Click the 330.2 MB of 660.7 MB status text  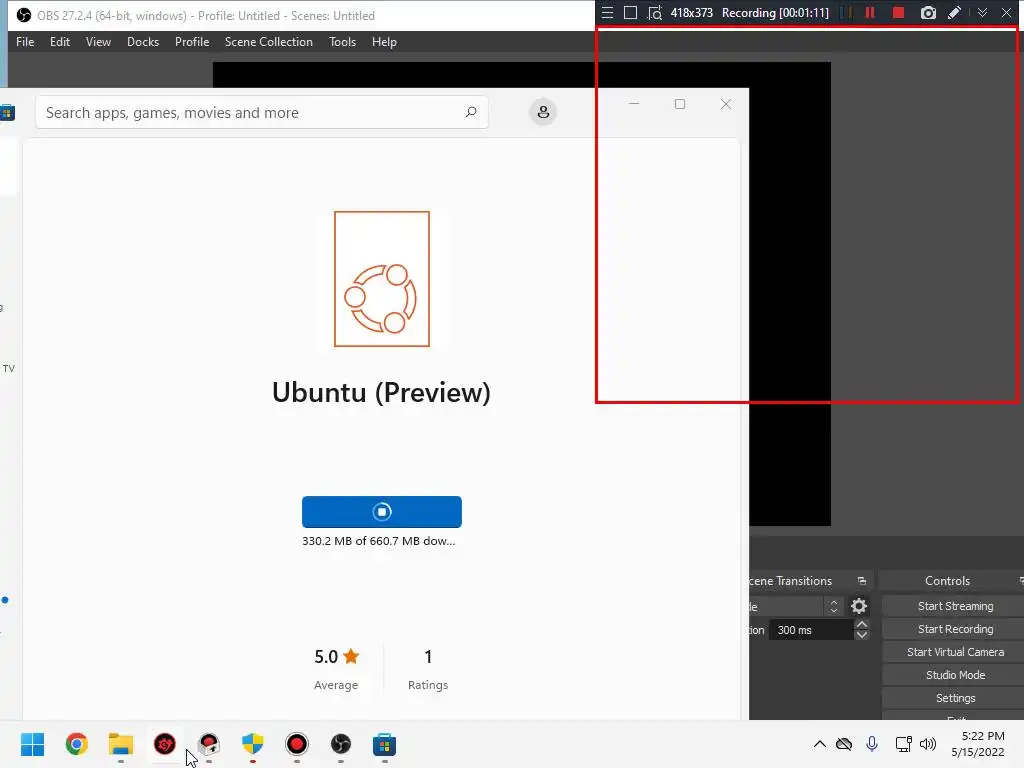[x=379, y=541]
